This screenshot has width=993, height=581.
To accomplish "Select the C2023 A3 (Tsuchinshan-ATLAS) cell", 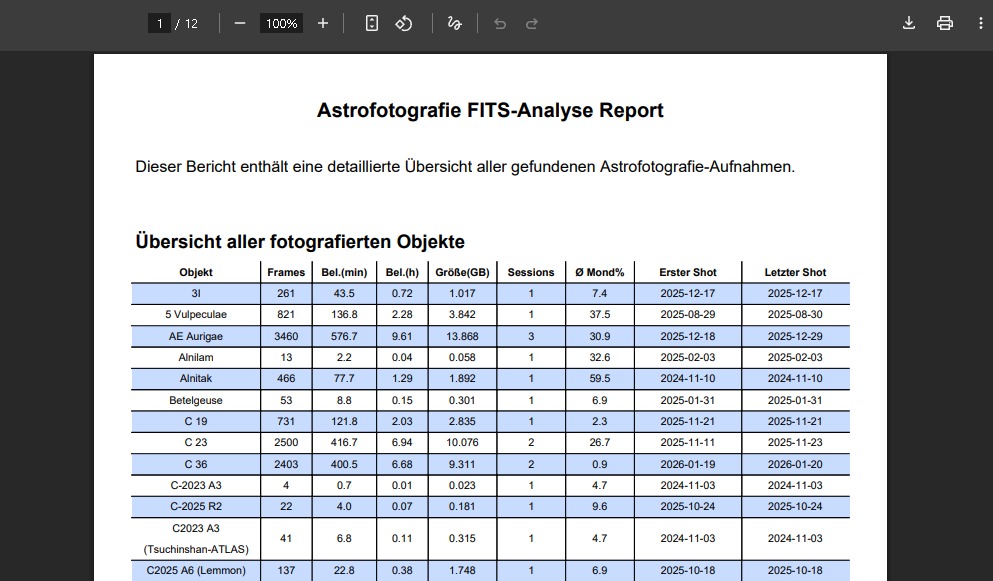I will pos(196,539).
